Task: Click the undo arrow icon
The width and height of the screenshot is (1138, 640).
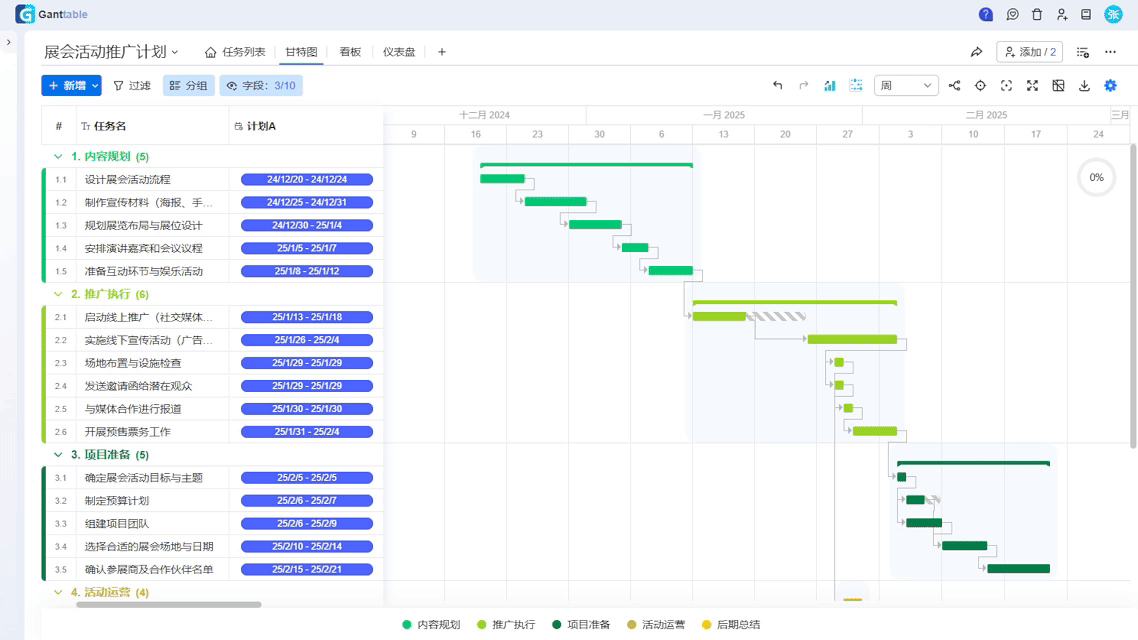Action: click(777, 86)
